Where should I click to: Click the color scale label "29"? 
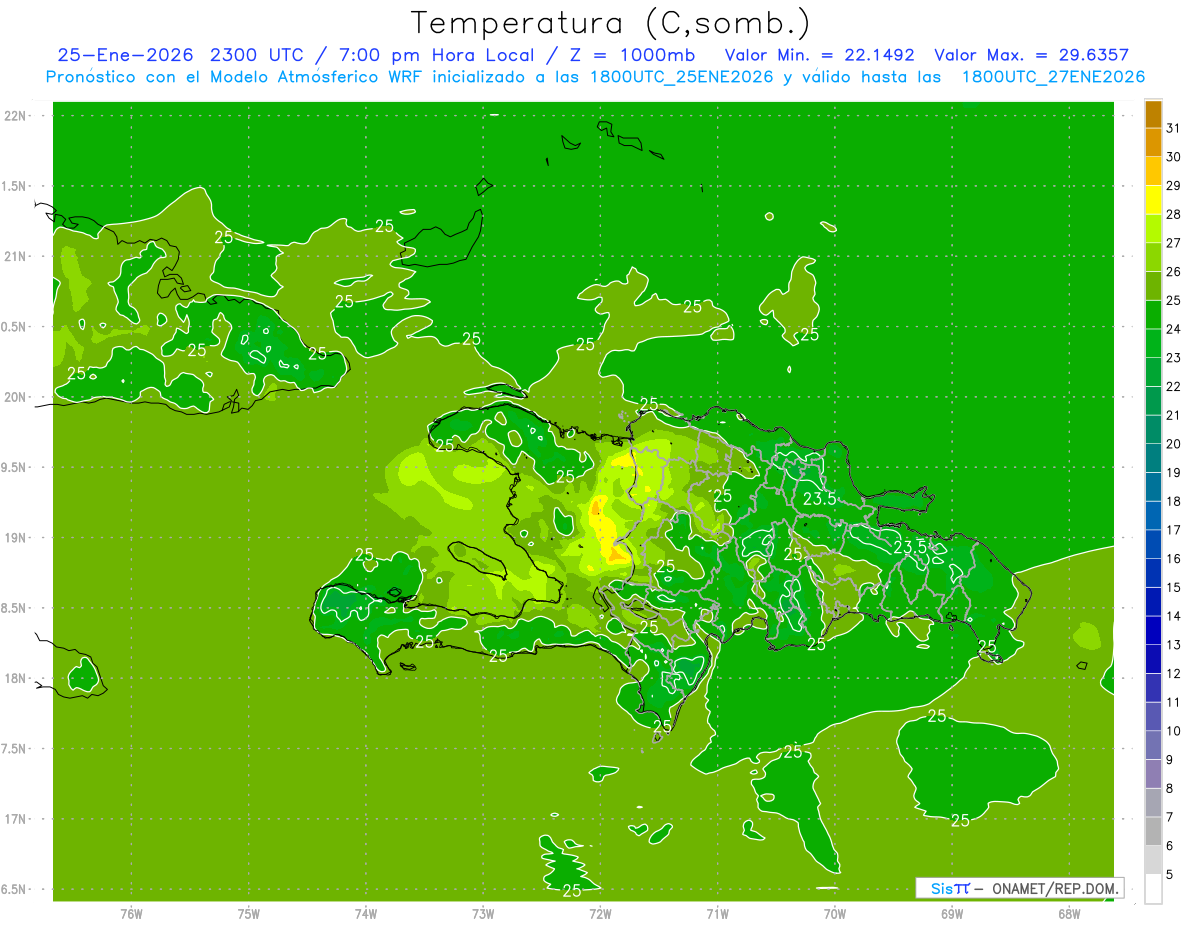1173,186
